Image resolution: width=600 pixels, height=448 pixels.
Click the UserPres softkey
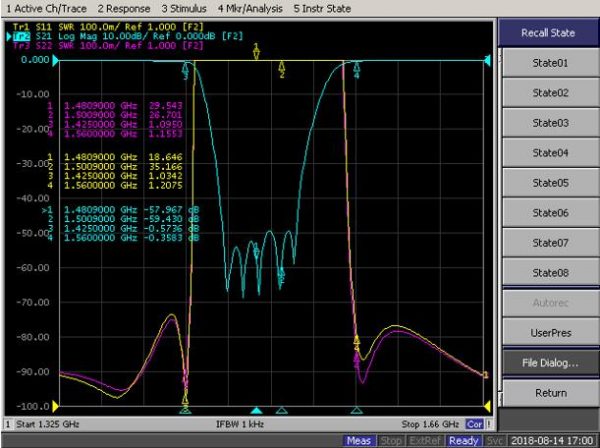(x=550, y=332)
